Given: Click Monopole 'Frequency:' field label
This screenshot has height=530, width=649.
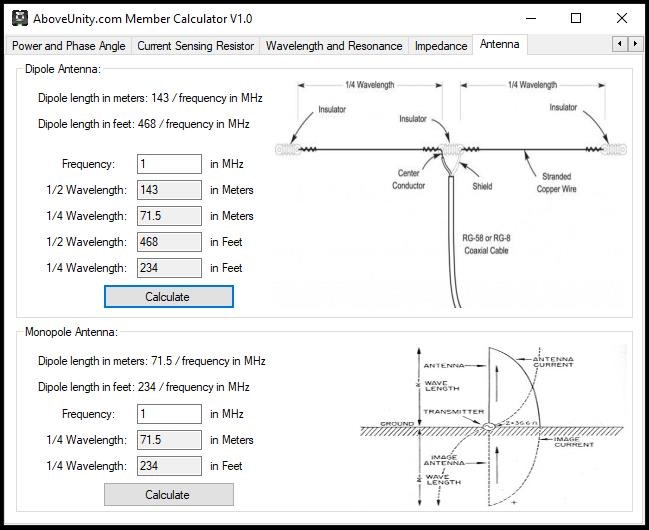Looking at the screenshot, I should 88,414.
